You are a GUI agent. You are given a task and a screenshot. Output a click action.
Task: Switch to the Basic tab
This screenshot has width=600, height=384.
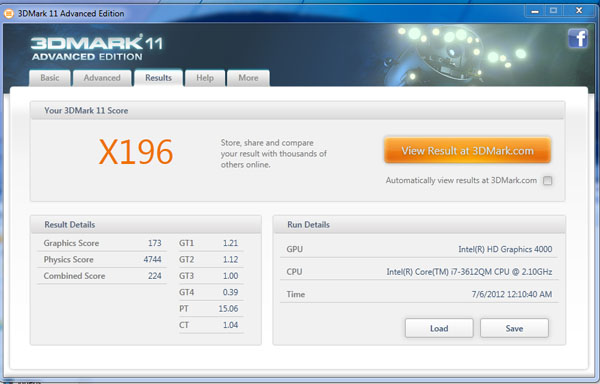click(x=50, y=78)
